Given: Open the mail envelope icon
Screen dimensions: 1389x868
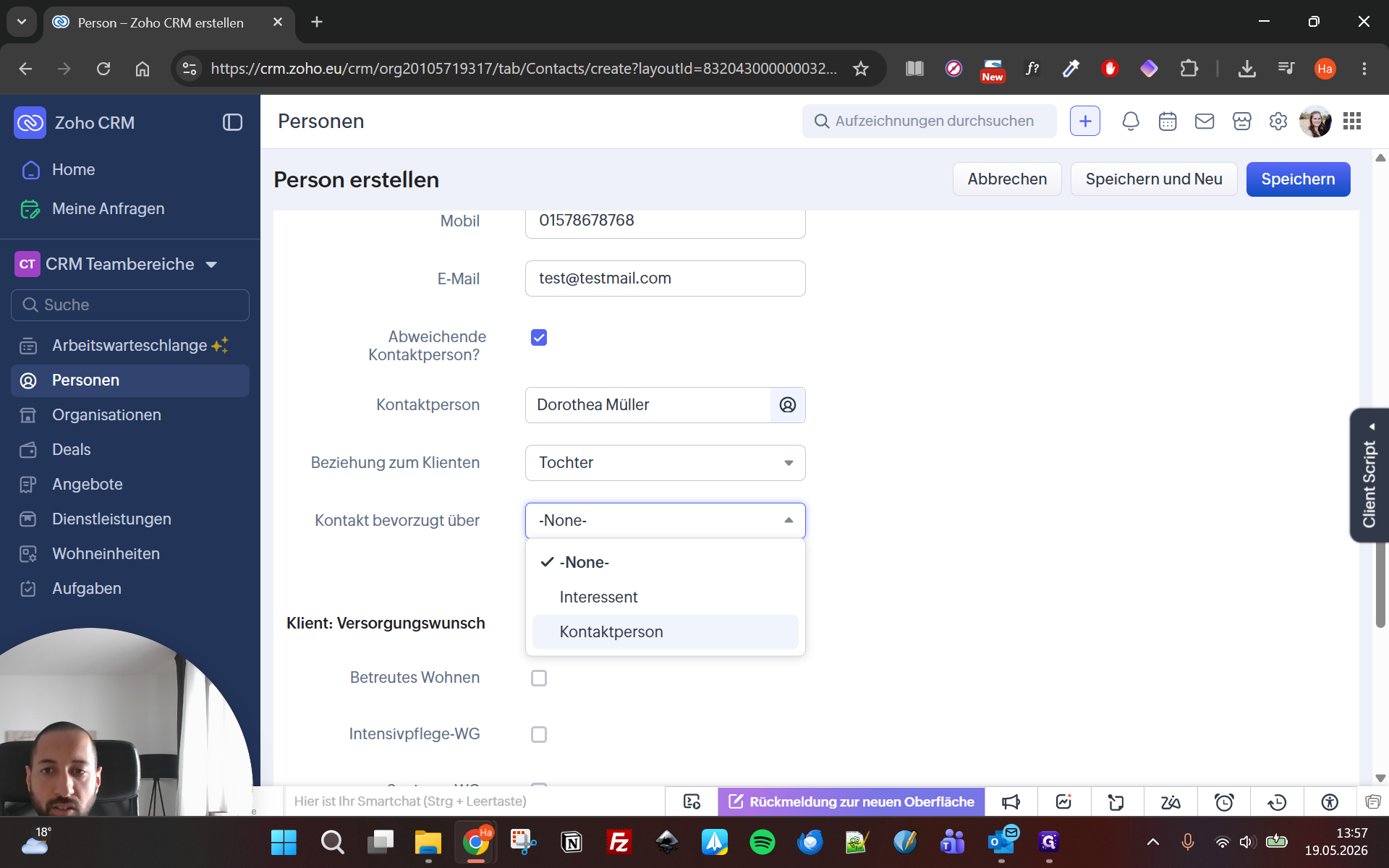Looking at the screenshot, I should click(x=1205, y=121).
